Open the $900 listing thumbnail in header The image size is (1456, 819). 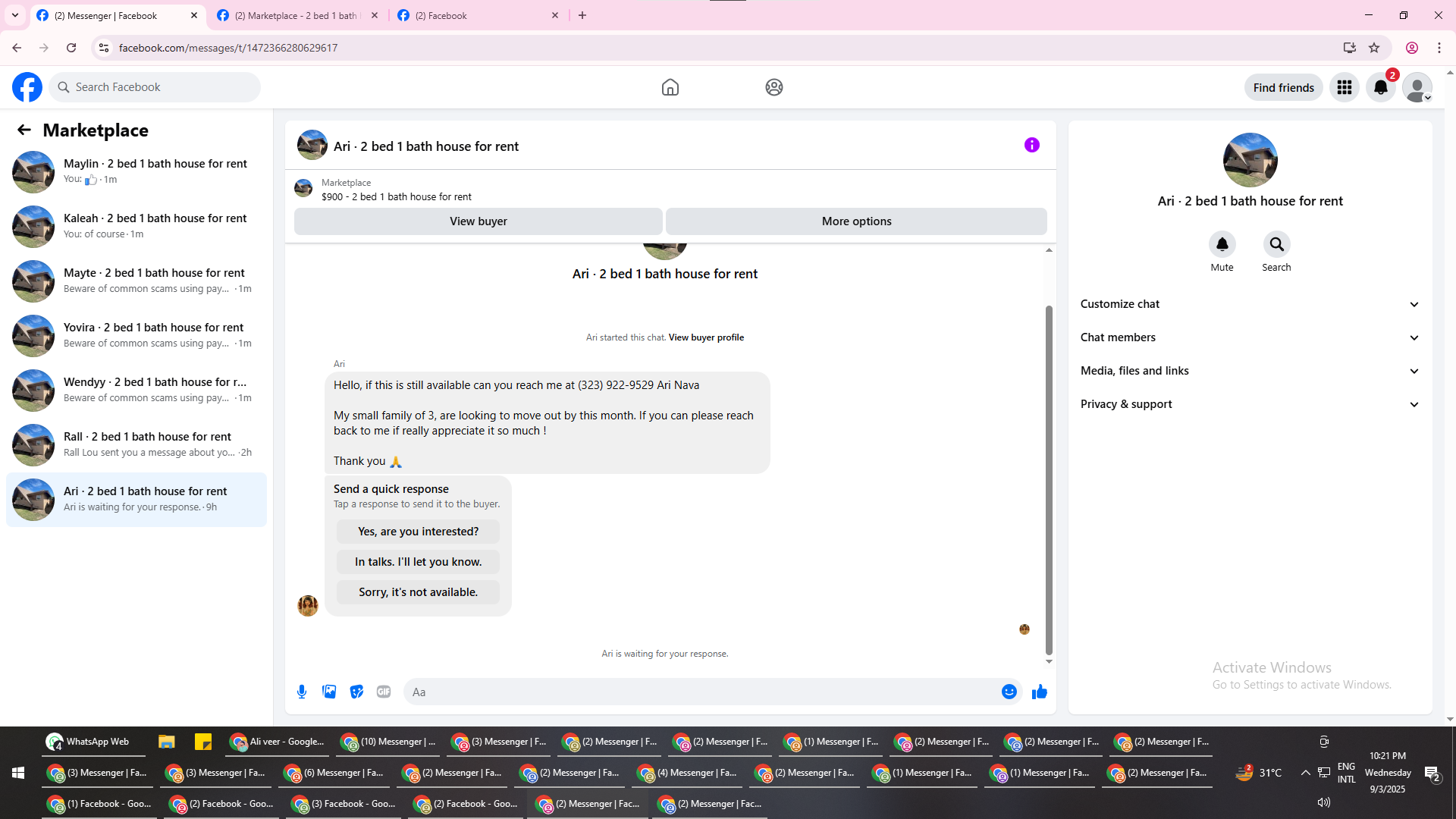[303, 188]
